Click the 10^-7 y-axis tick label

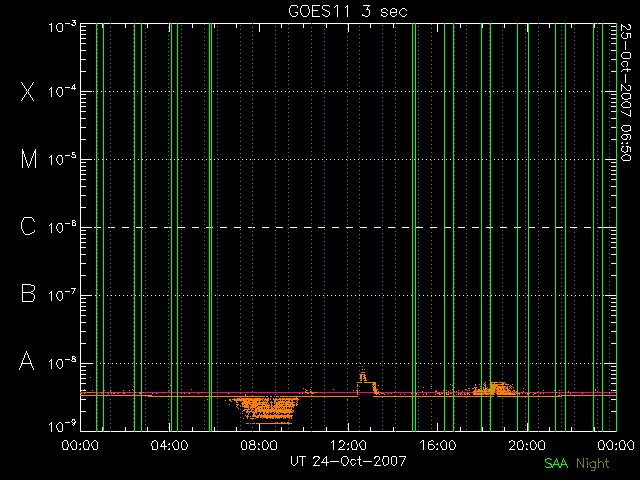click(x=62, y=296)
